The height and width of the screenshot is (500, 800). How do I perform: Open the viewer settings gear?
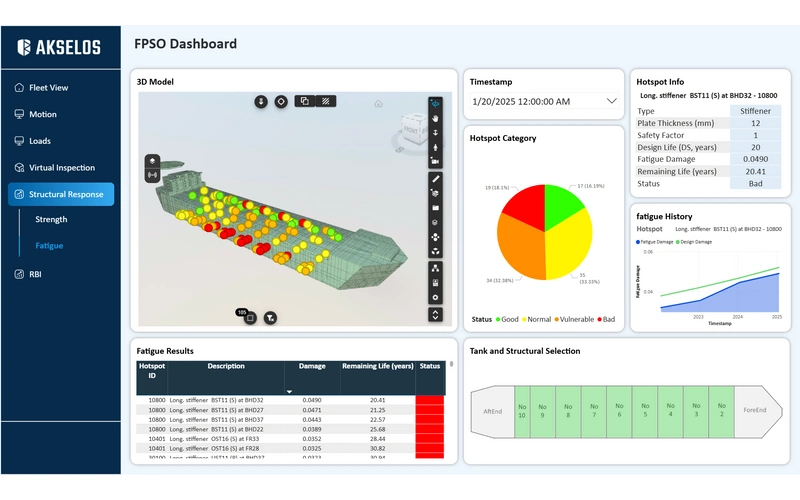click(x=435, y=297)
